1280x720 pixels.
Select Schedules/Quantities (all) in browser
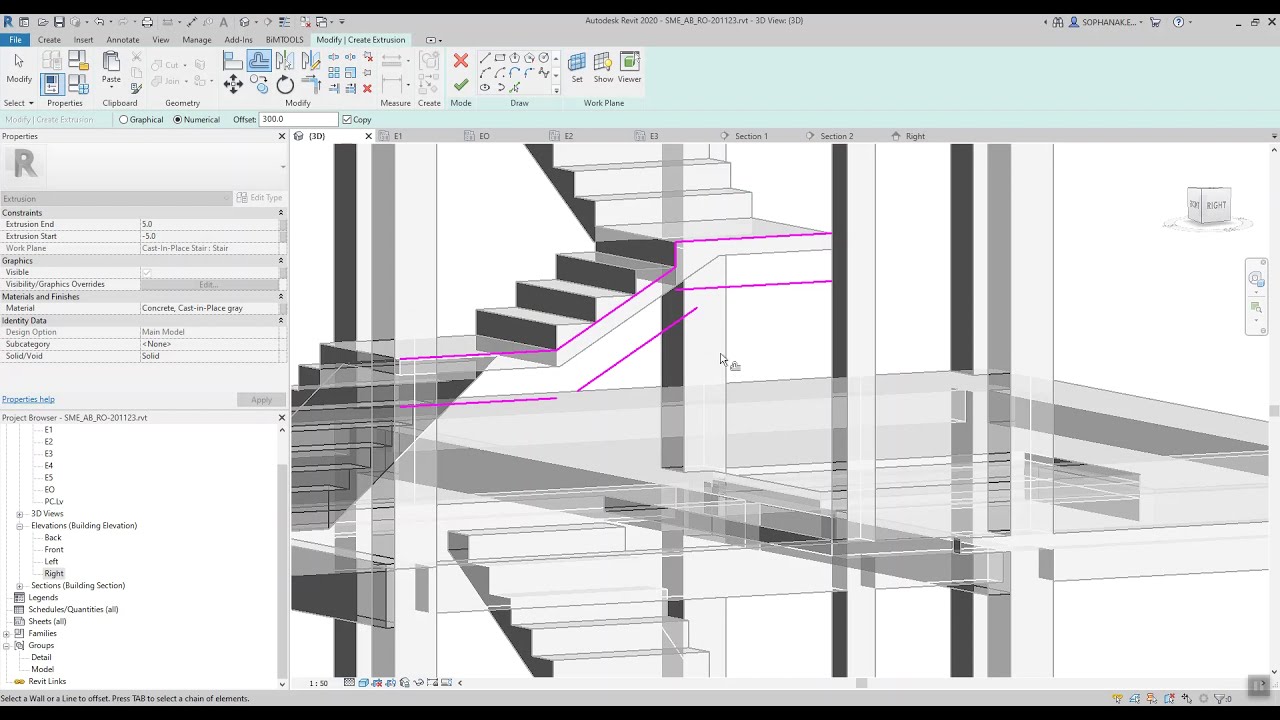click(x=73, y=610)
